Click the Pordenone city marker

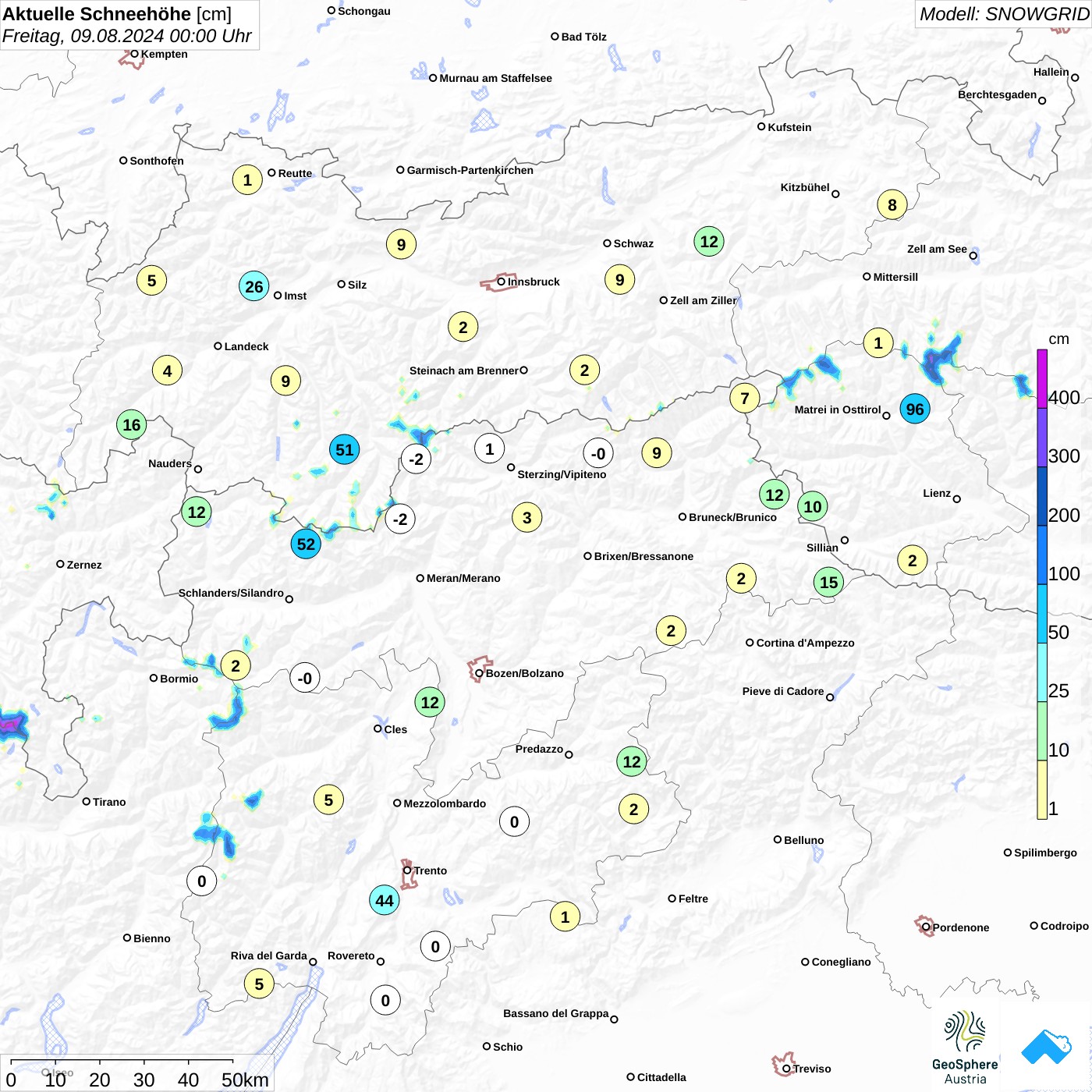926,927
